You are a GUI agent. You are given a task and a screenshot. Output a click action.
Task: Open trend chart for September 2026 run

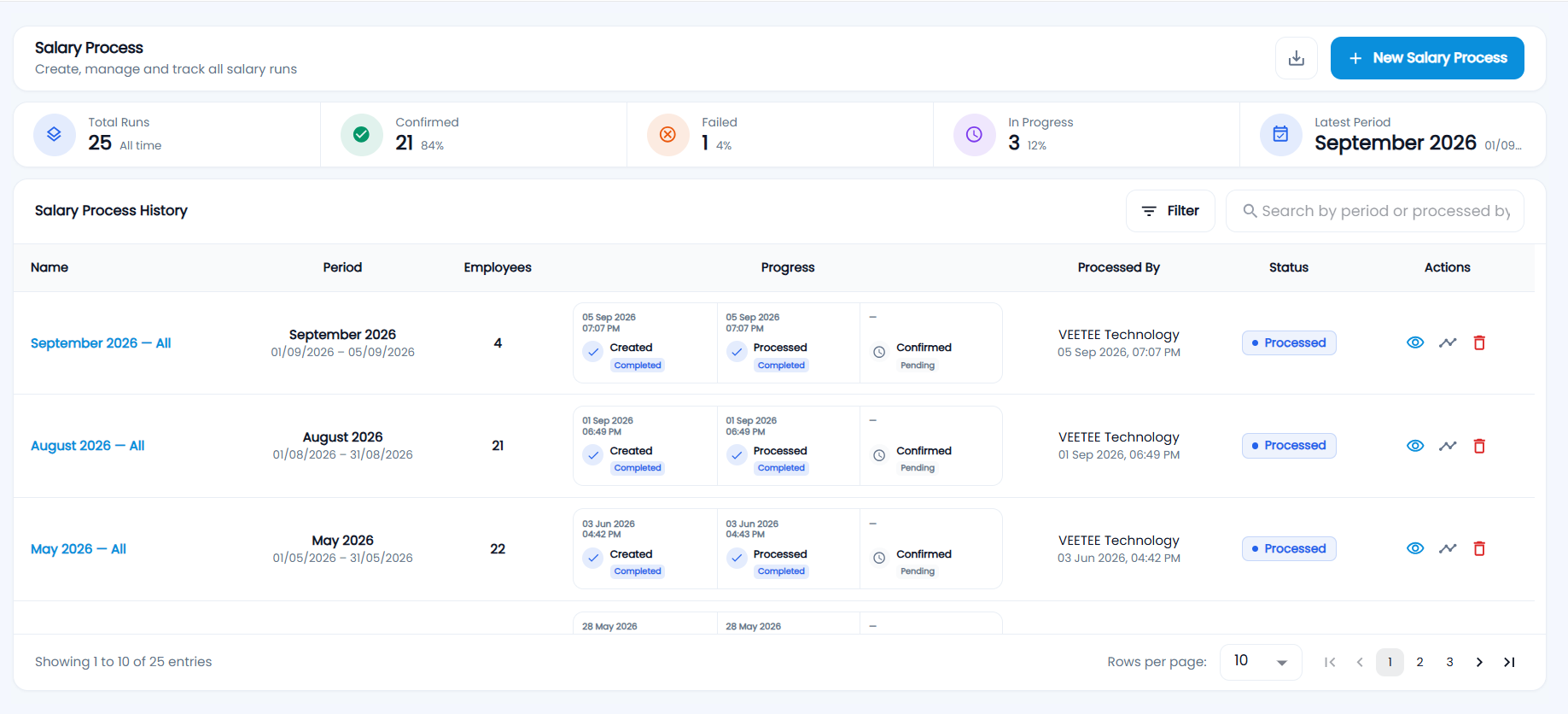[1448, 342]
